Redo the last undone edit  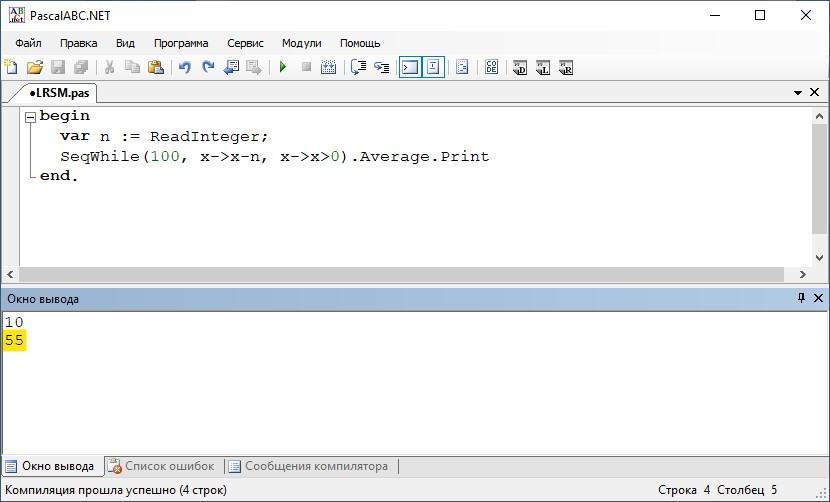click(x=208, y=67)
